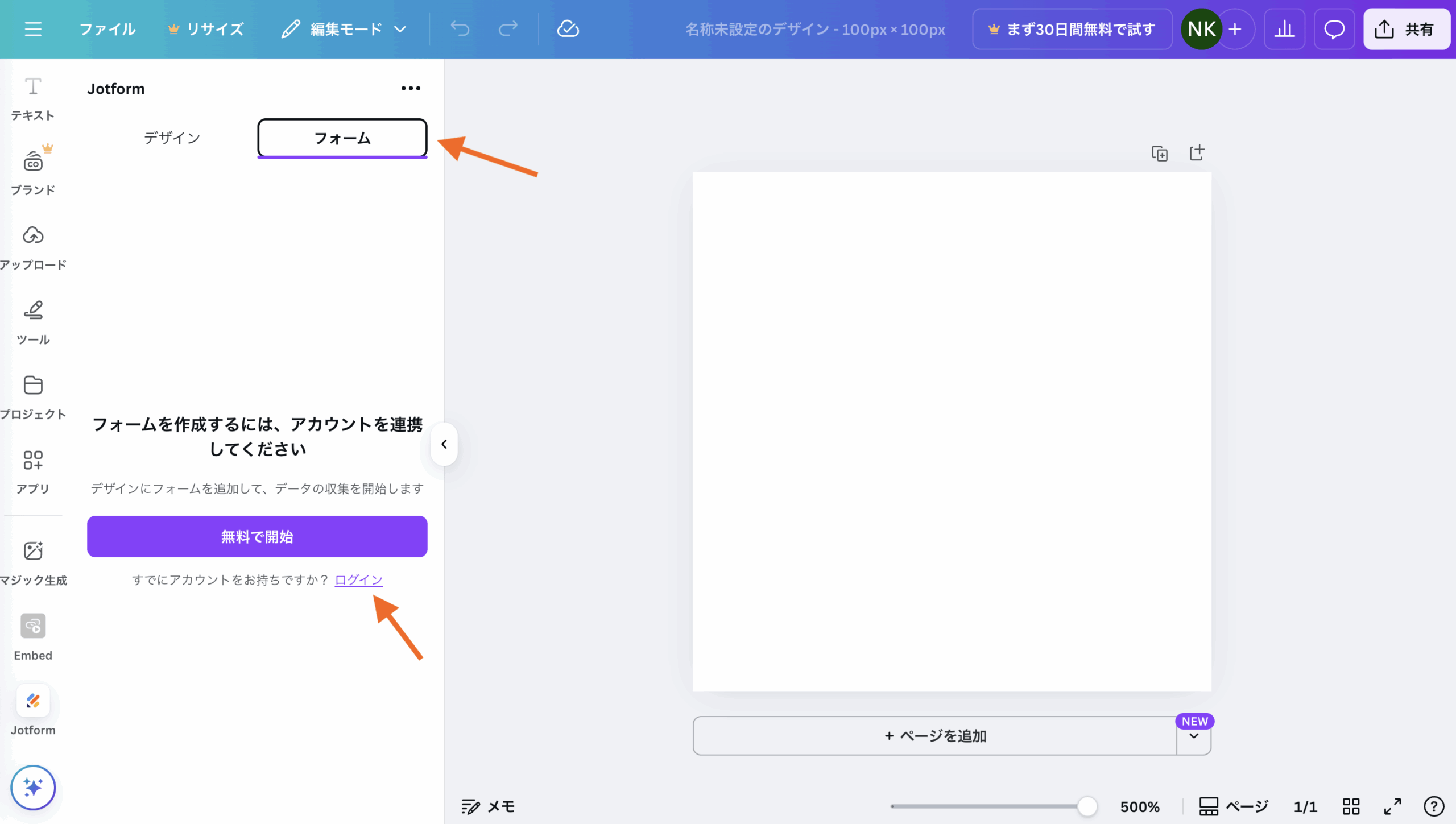Click the 共有 share button
The image size is (1456, 824).
pyautogui.click(x=1407, y=29)
